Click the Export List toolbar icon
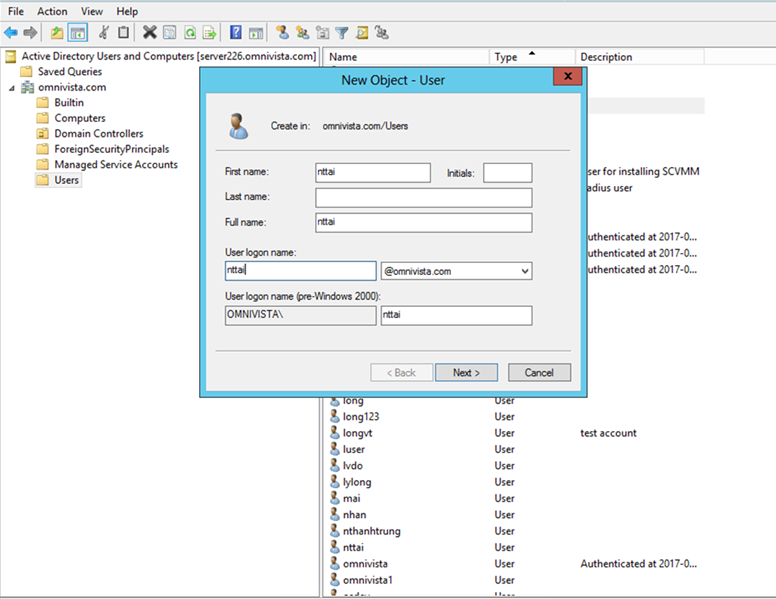This screenshot has width=776, height=599. coord(210,33)
